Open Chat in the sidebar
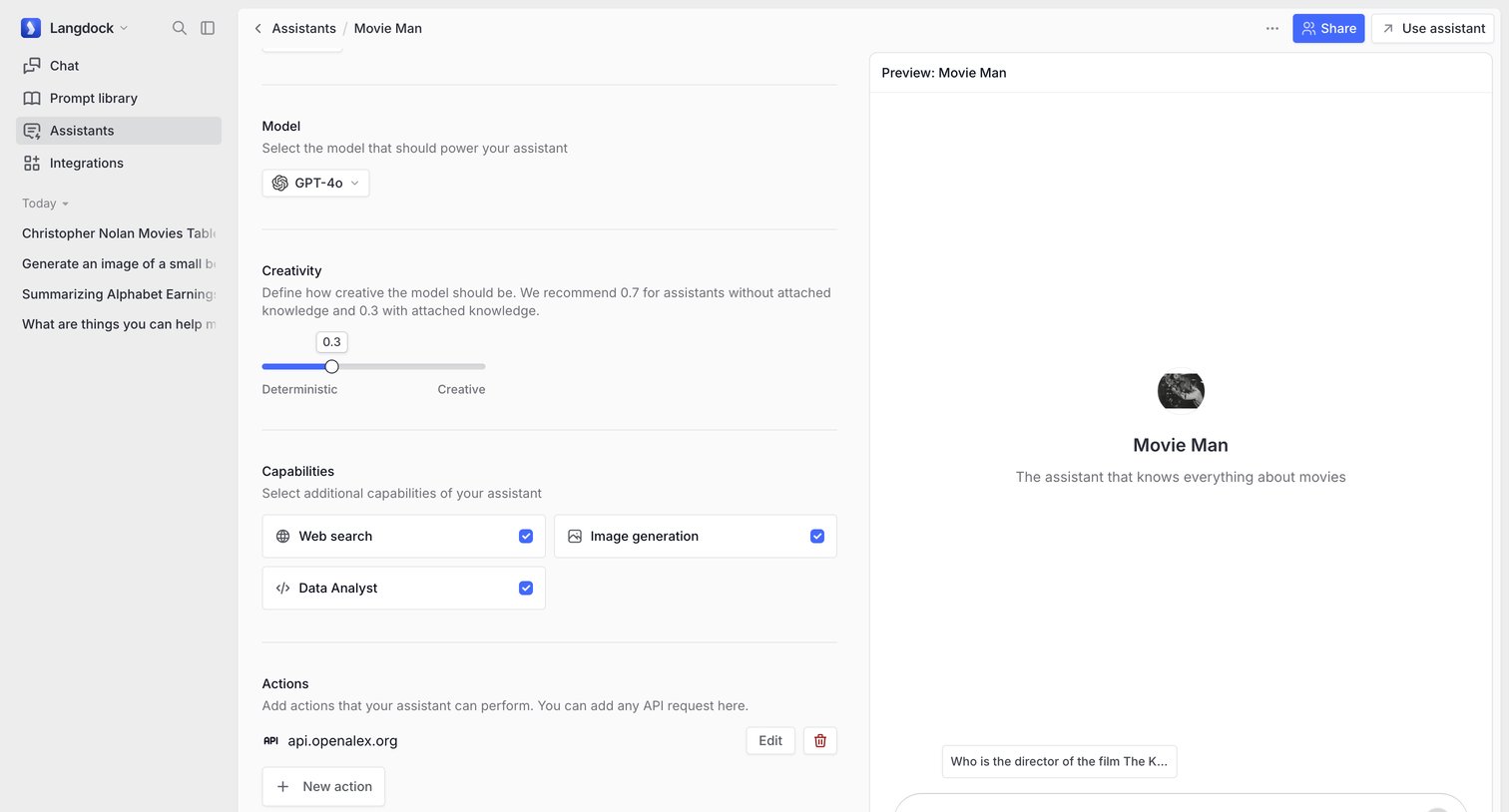Viewport: 1509px width, 812px height. [119, 66]
